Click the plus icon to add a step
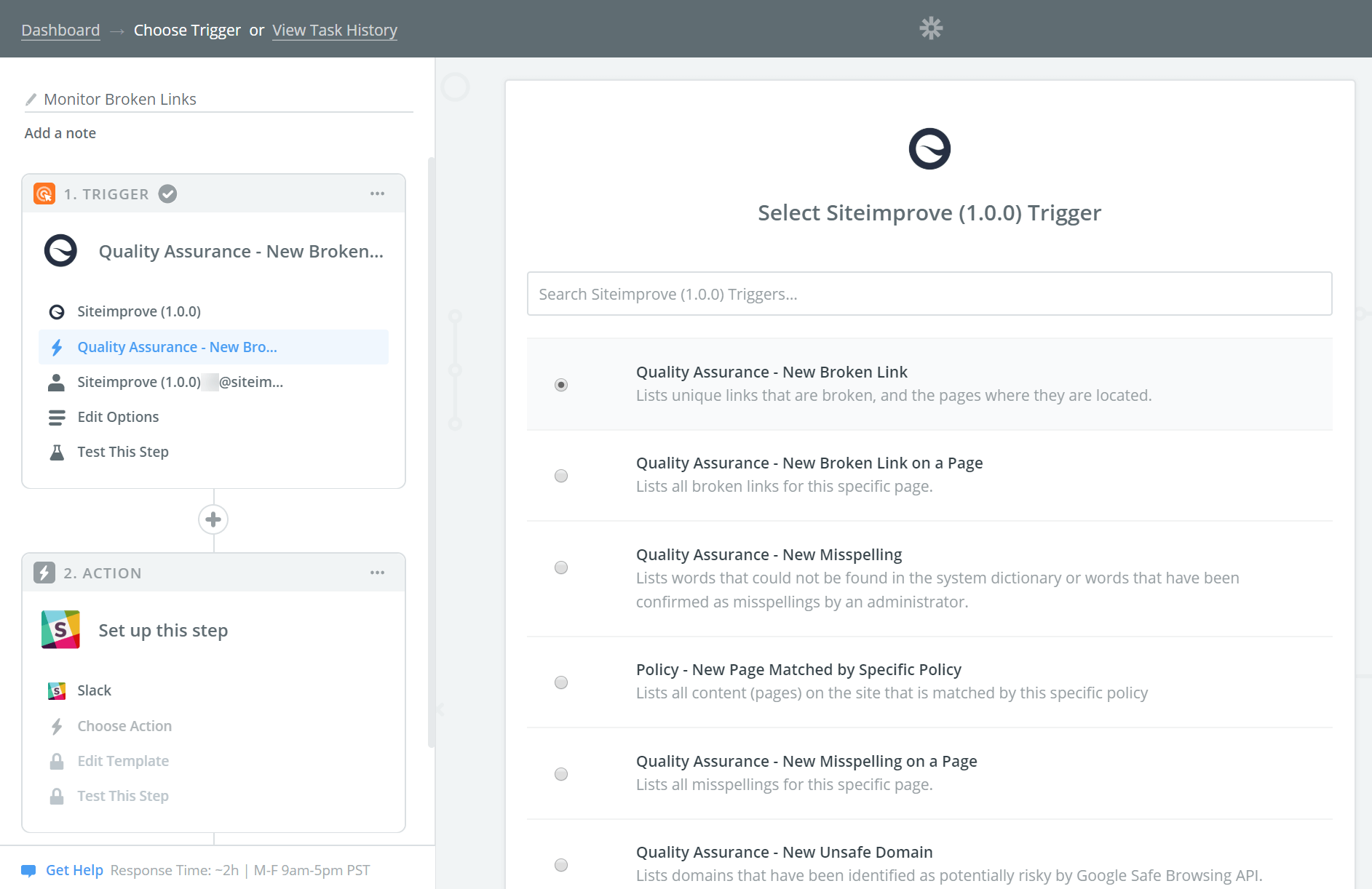The height and width of the screenshot is (889, 1372). click(x=213, y=519)
